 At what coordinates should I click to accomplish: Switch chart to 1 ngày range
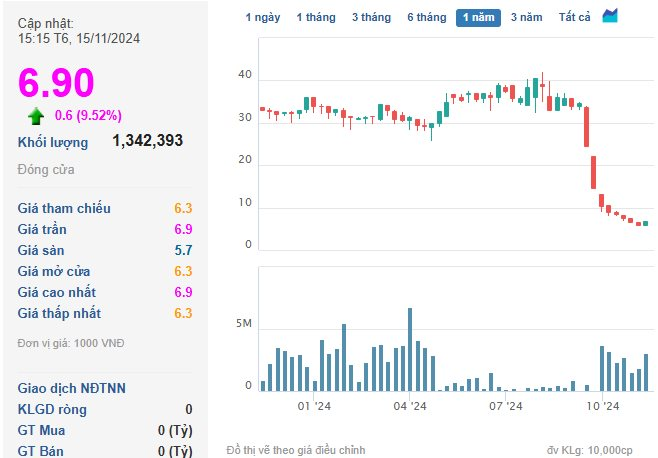pyautogui.click(x=263, y=17)
